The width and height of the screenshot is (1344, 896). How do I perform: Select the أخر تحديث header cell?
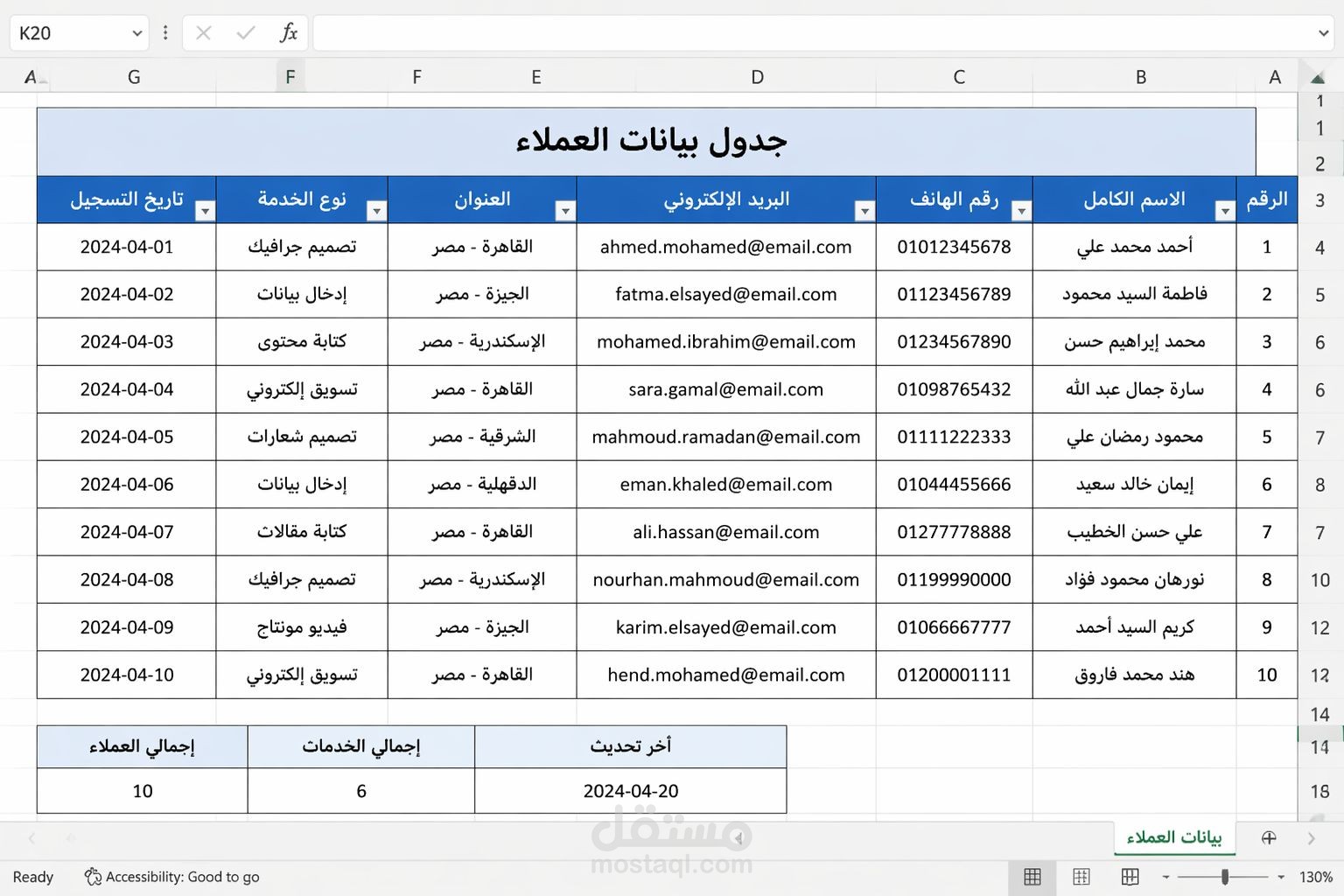(x=631, y=746)
